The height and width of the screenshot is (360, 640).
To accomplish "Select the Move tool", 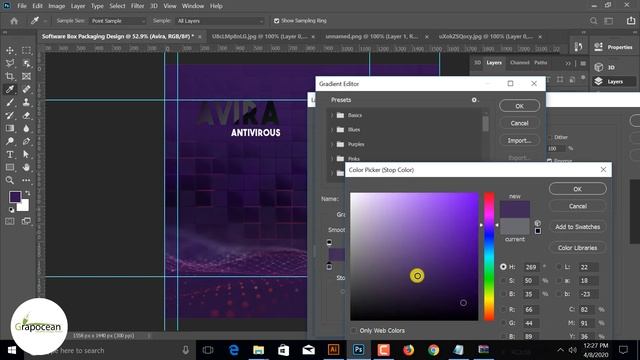I will tap(10, 50).
